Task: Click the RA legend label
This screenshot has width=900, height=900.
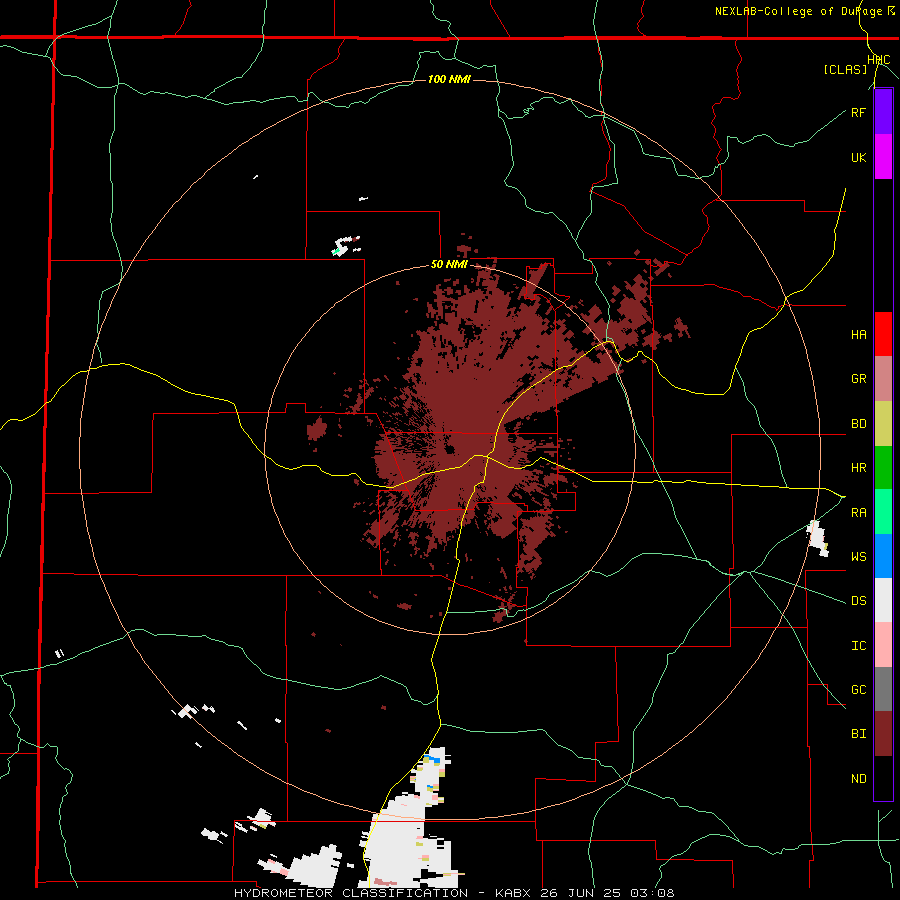Action: coord(858,512)
